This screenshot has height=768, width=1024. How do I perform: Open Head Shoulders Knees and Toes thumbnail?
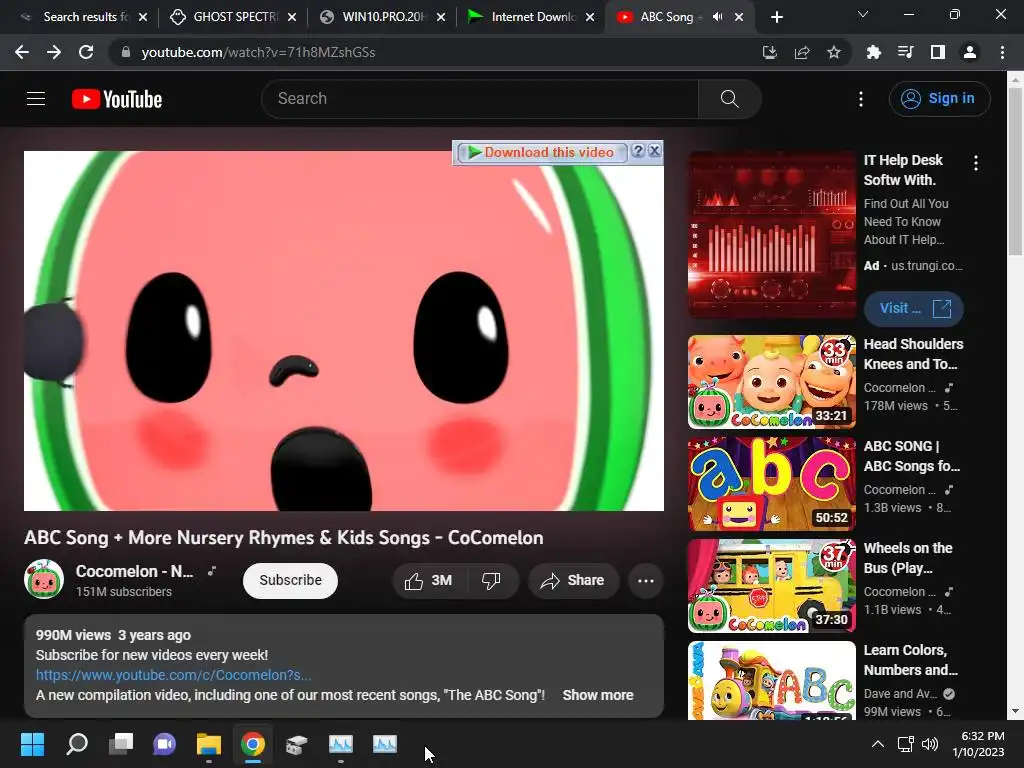[x=771, y=382]
